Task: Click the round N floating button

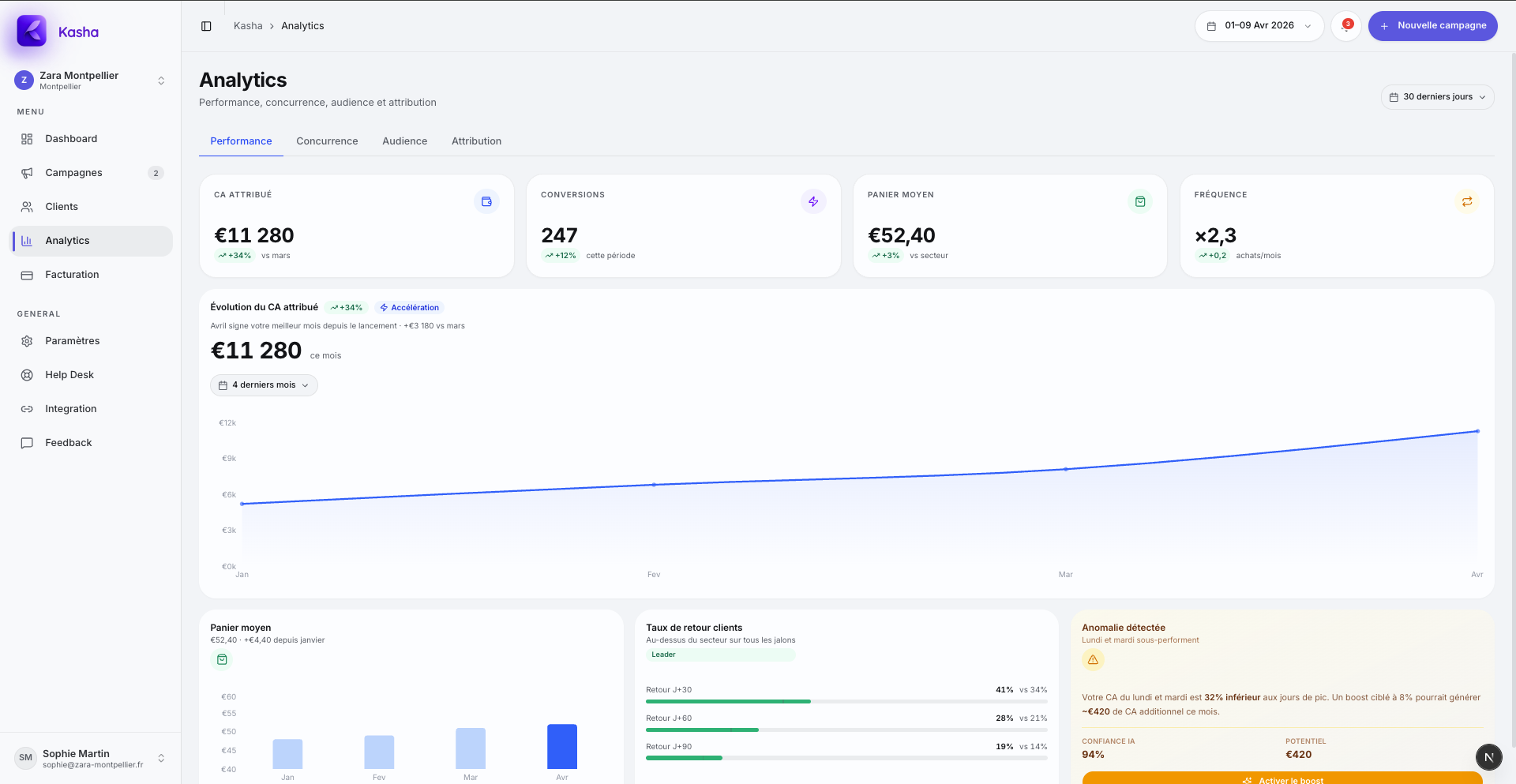Action: point(1488,757)
